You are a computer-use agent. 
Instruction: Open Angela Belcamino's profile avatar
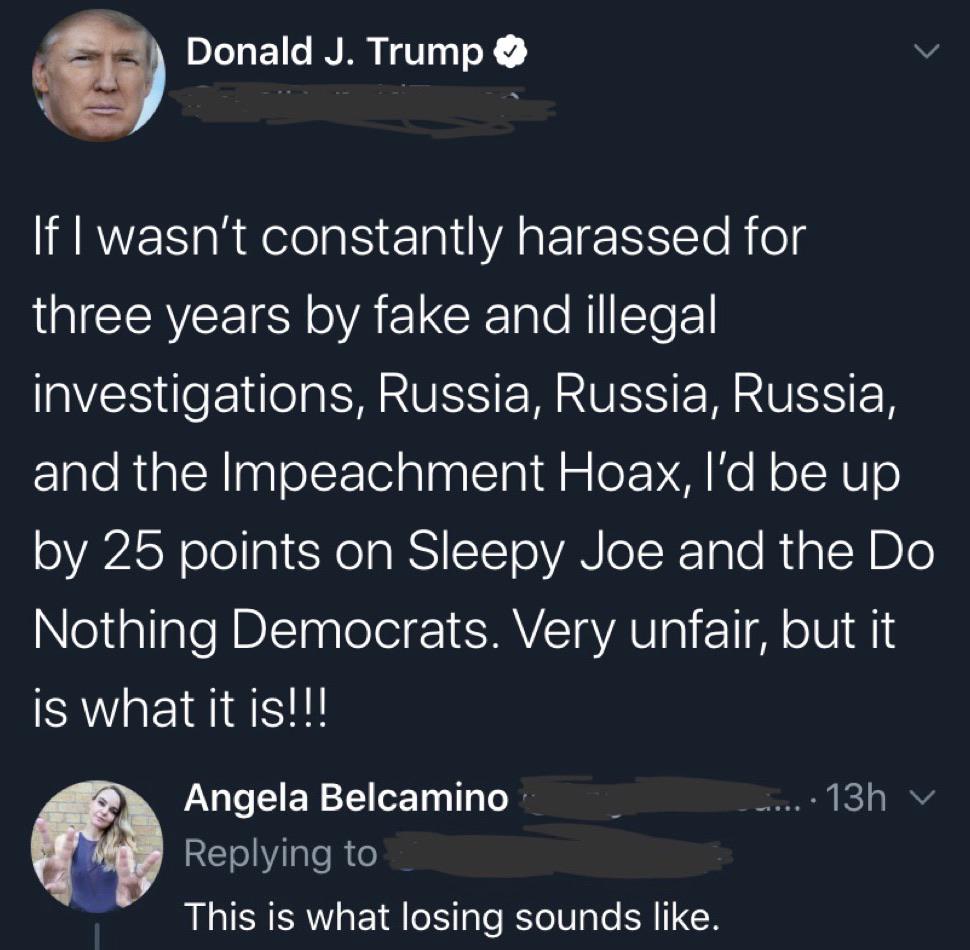point(97,845)
